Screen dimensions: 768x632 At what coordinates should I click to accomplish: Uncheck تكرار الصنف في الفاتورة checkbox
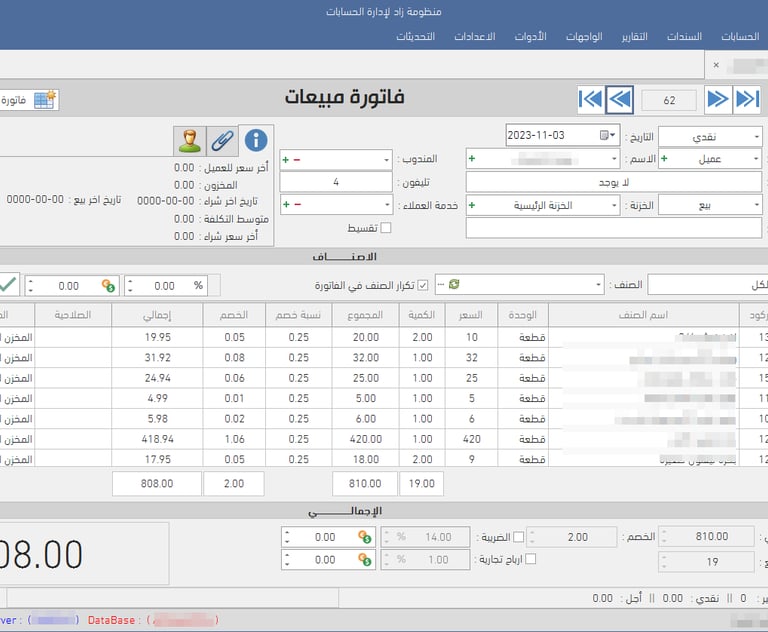[x=423, y=285]
